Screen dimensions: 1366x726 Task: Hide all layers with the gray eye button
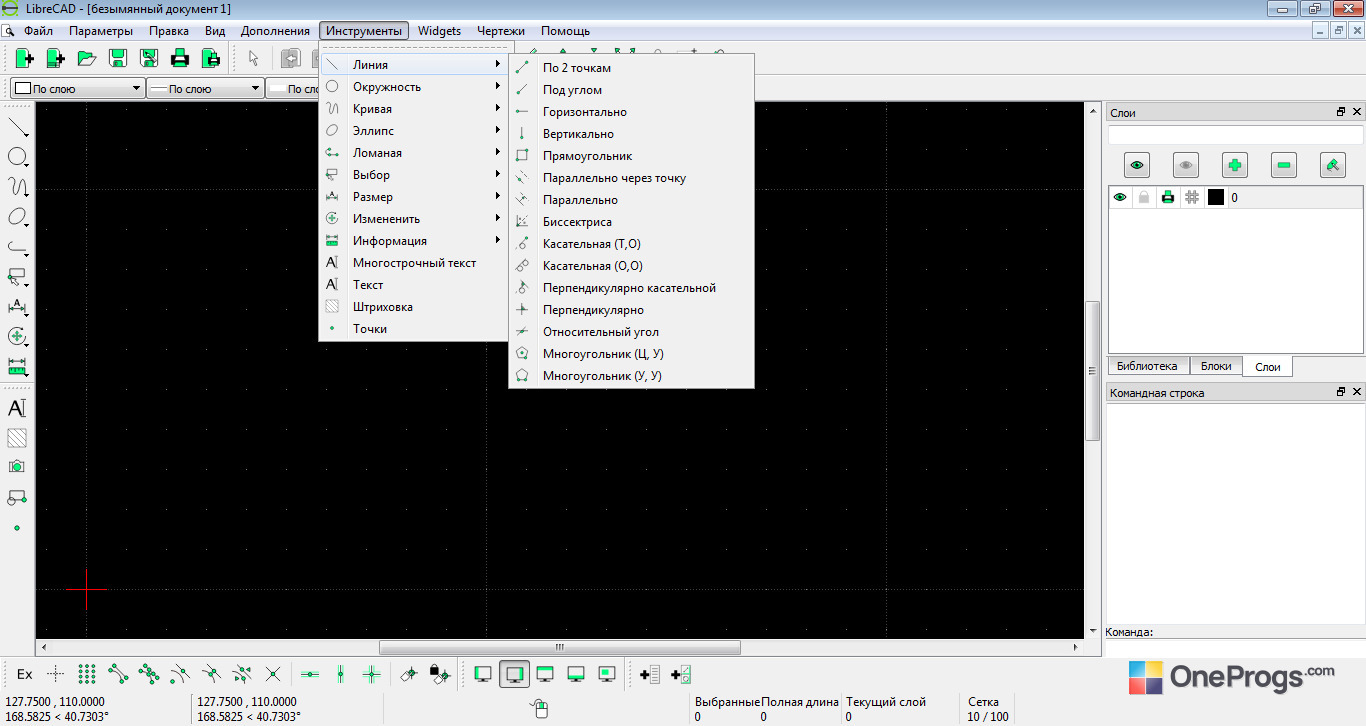tap(1186, 165)
